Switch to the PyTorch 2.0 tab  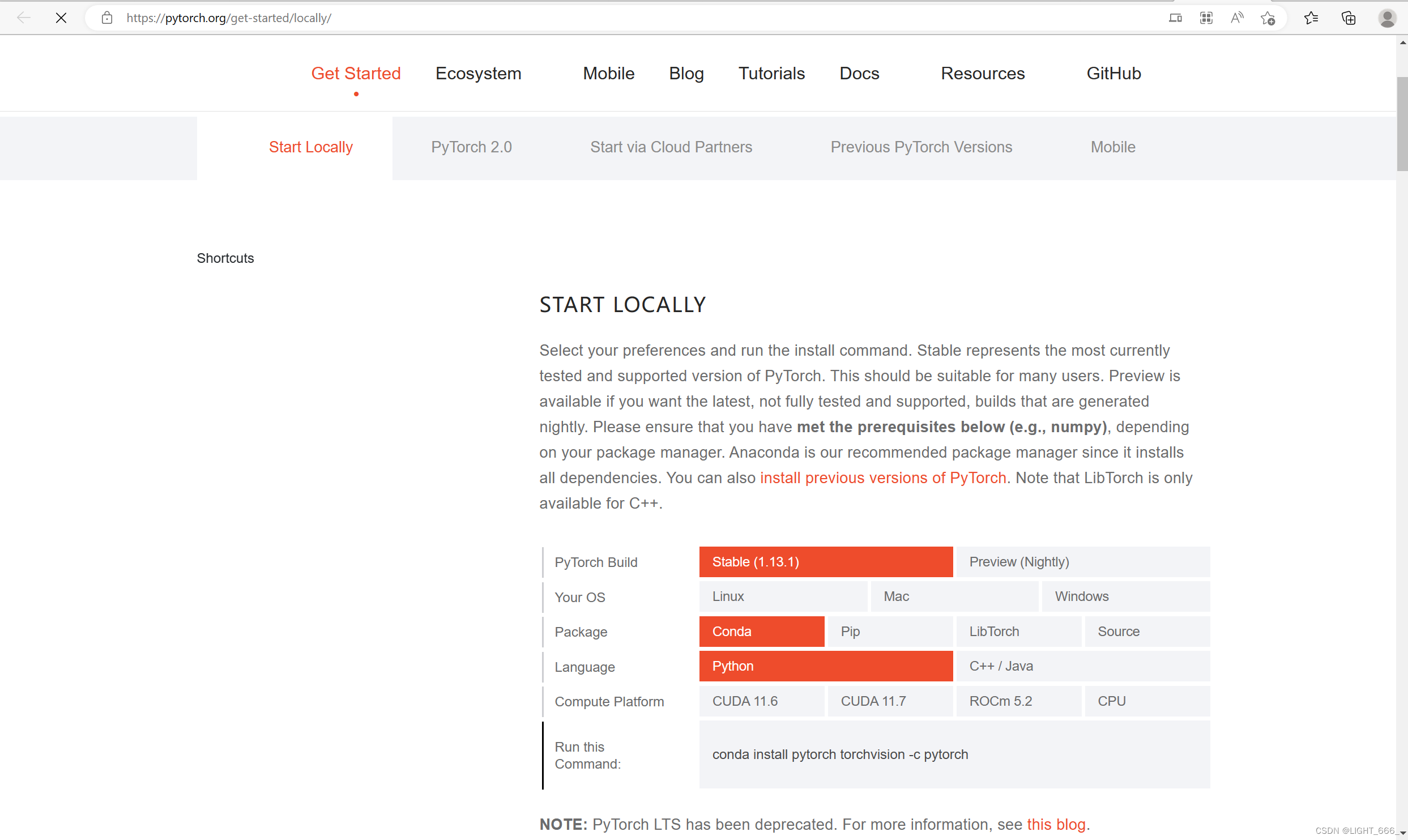pos(471,147)
